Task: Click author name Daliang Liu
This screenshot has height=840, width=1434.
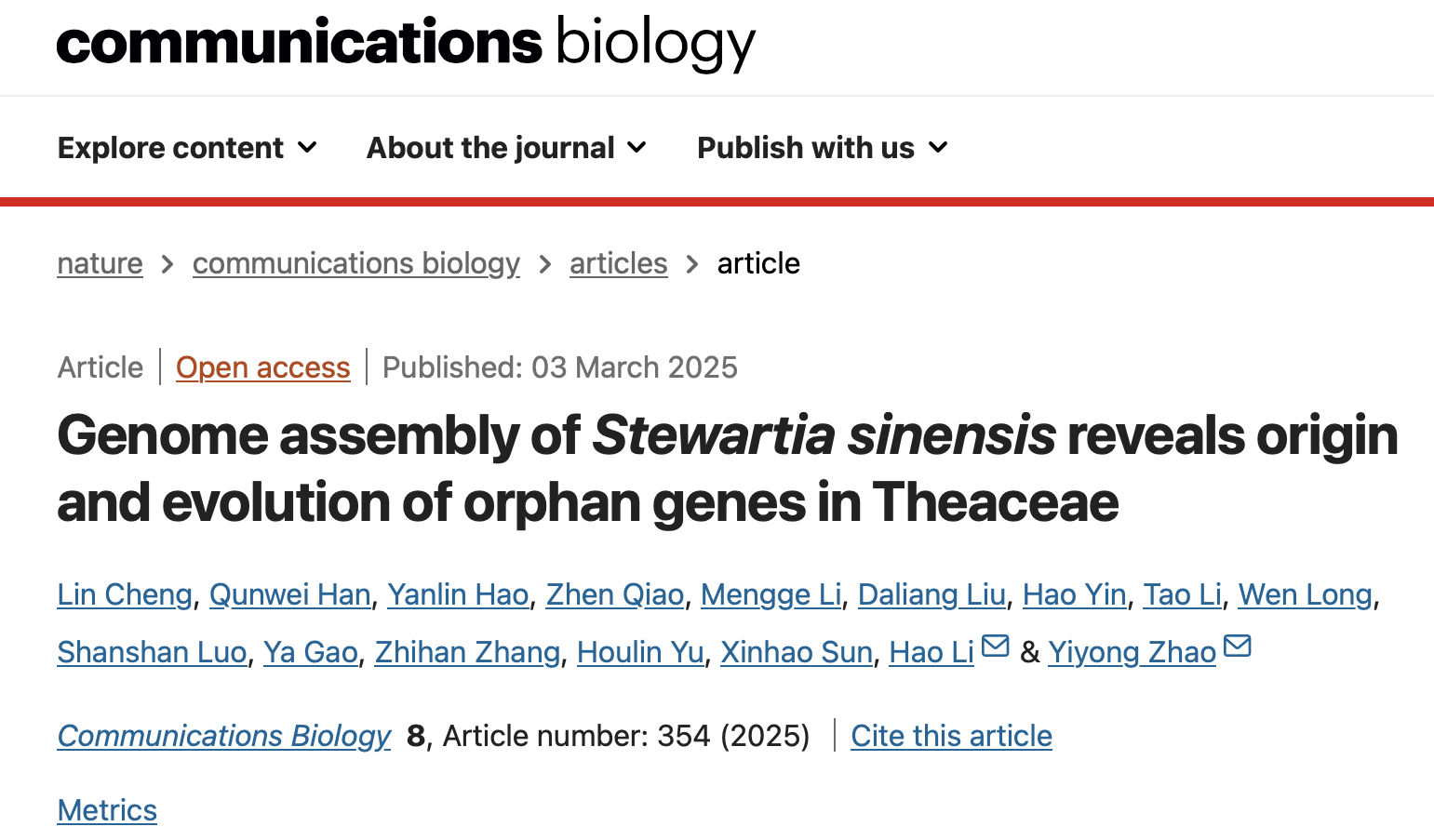Action: pyautogui.click(x=931, y=594)
